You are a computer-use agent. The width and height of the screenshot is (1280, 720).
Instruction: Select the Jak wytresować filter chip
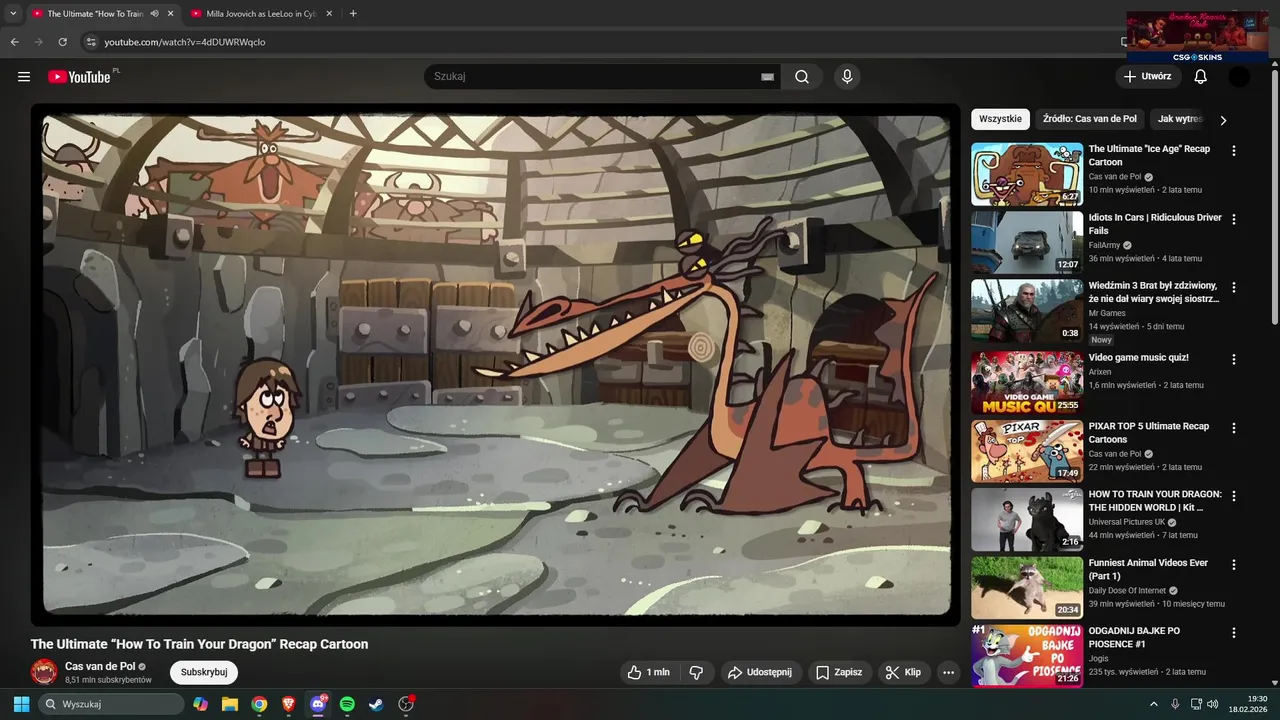click(1180, 119)
